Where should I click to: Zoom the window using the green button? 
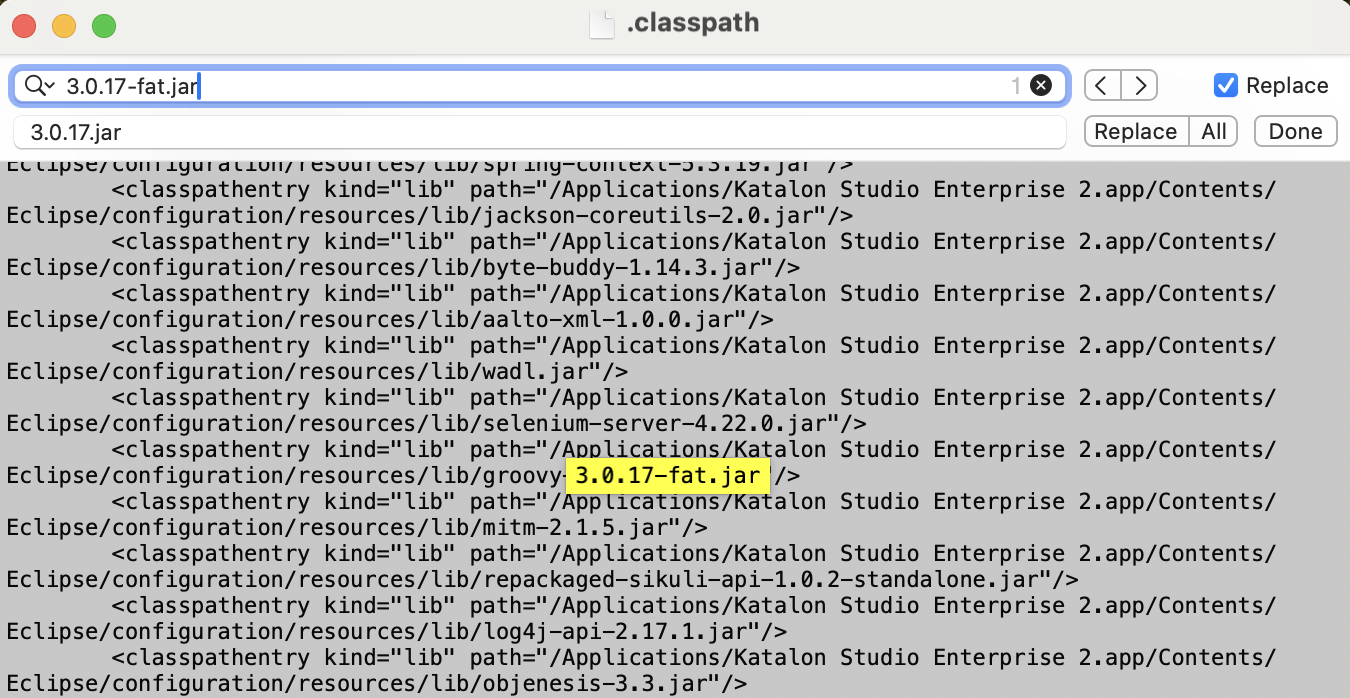[x=104, y=26]
